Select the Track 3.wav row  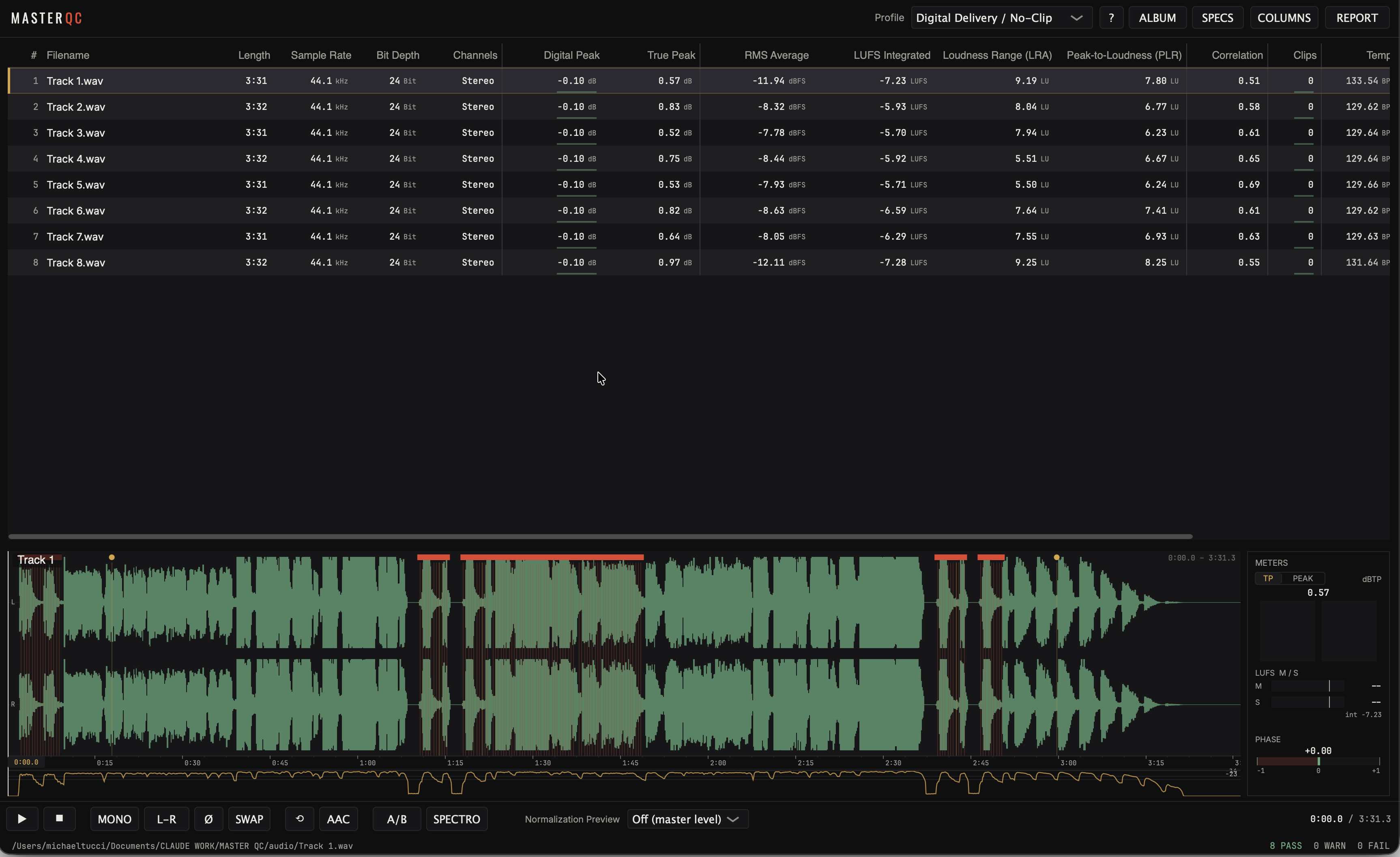699,132
